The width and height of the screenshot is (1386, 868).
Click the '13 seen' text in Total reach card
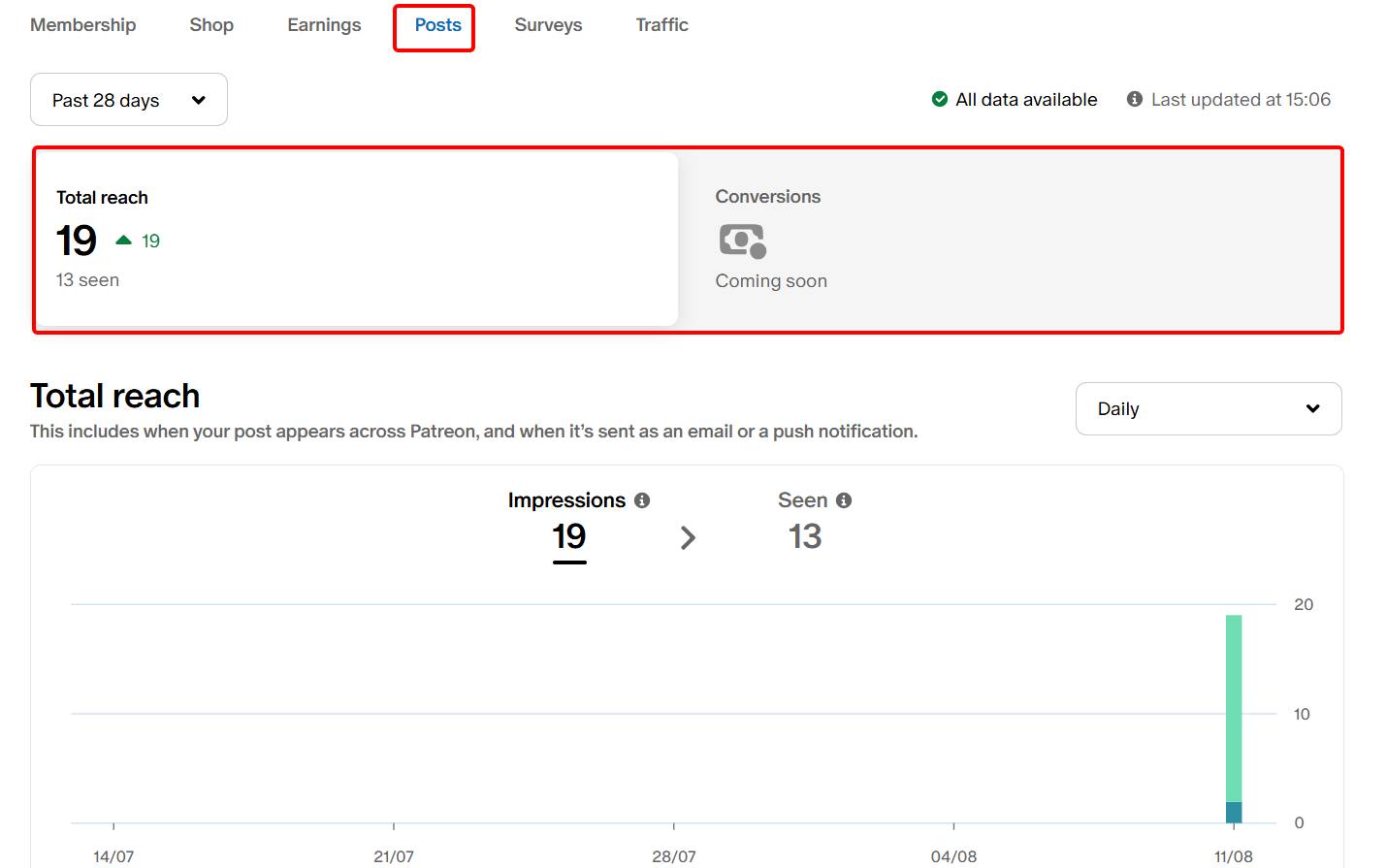pos(87,280)
